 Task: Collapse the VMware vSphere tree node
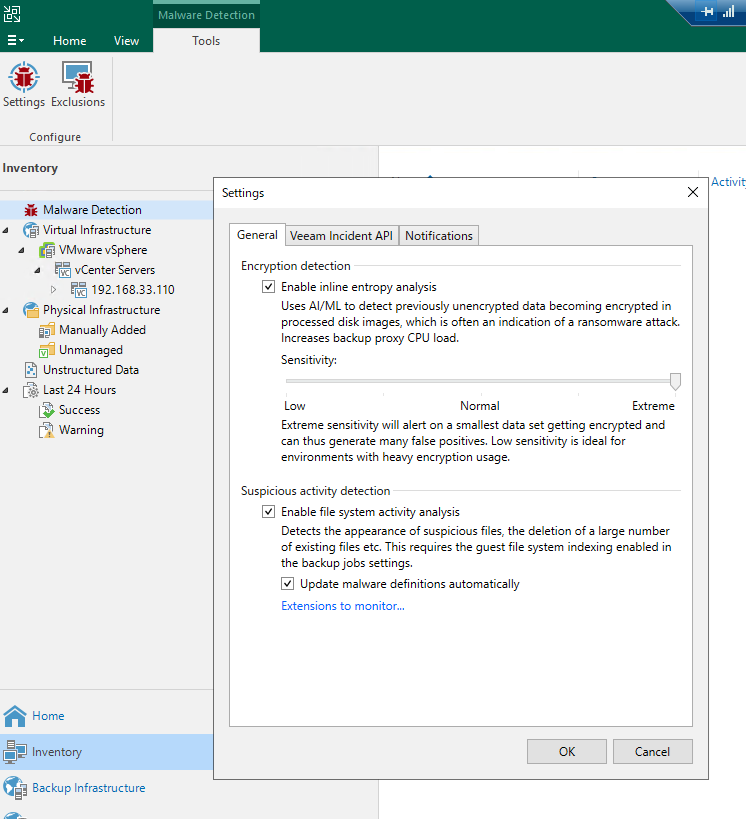pos(21,250)
